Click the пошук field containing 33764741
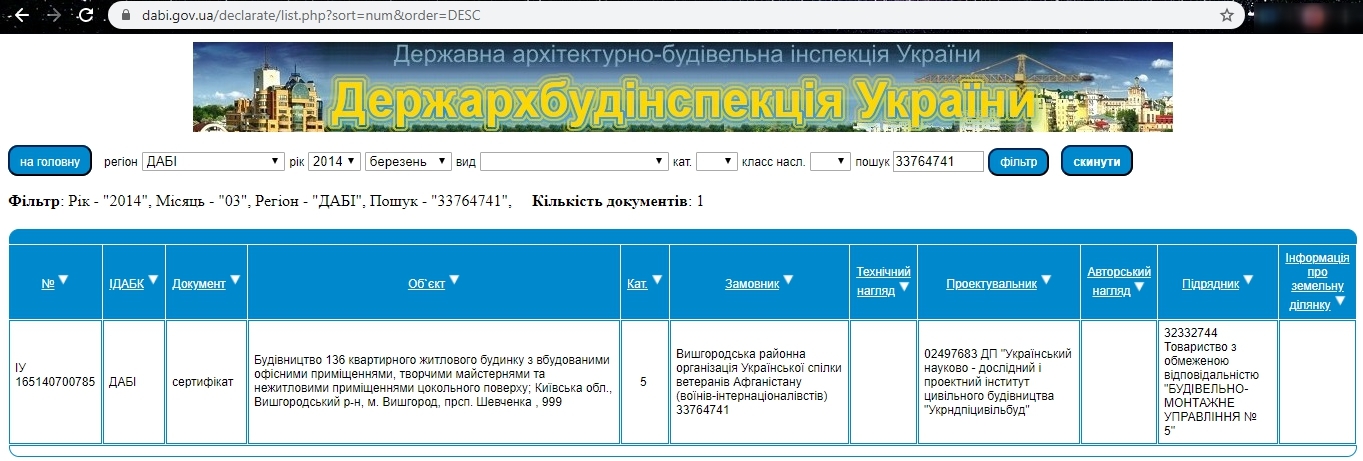 click(938, 161)
